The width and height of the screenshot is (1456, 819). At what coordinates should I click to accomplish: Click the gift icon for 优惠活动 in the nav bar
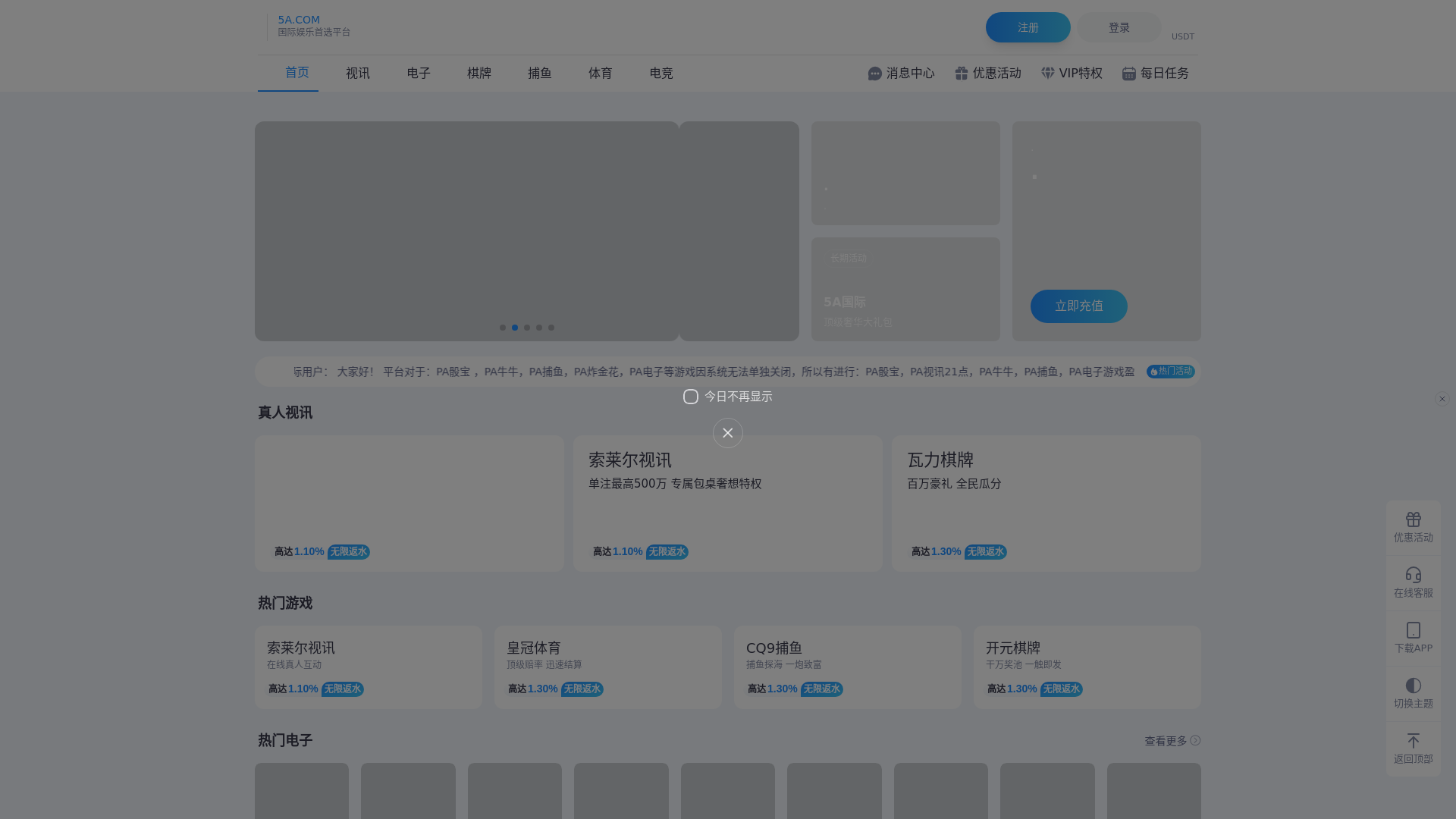(x=962, y=74)
